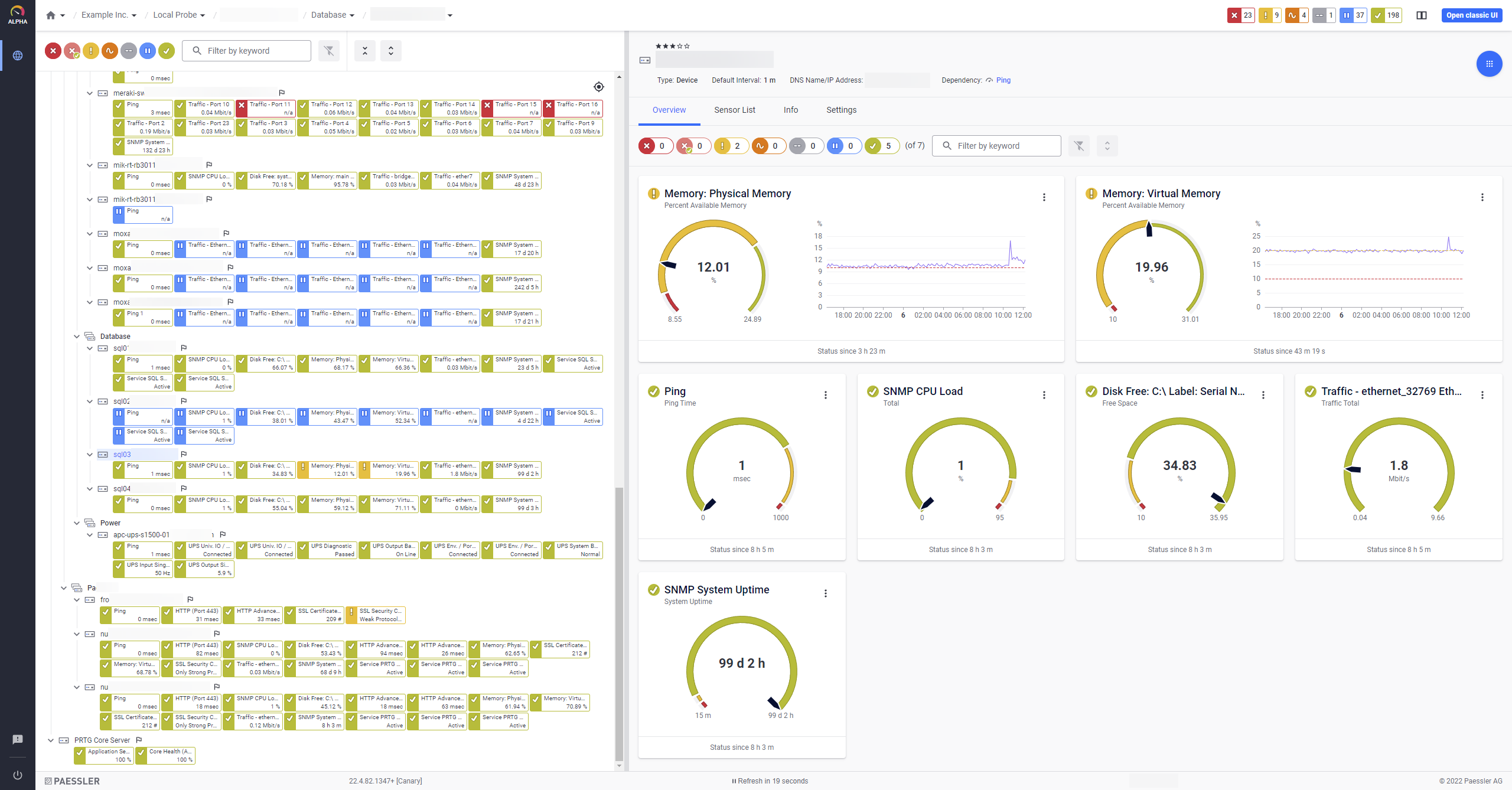This screenshot has height=790, width=1512.
Task: Follow the Ping dependency link
Action: pos(1003,80)
